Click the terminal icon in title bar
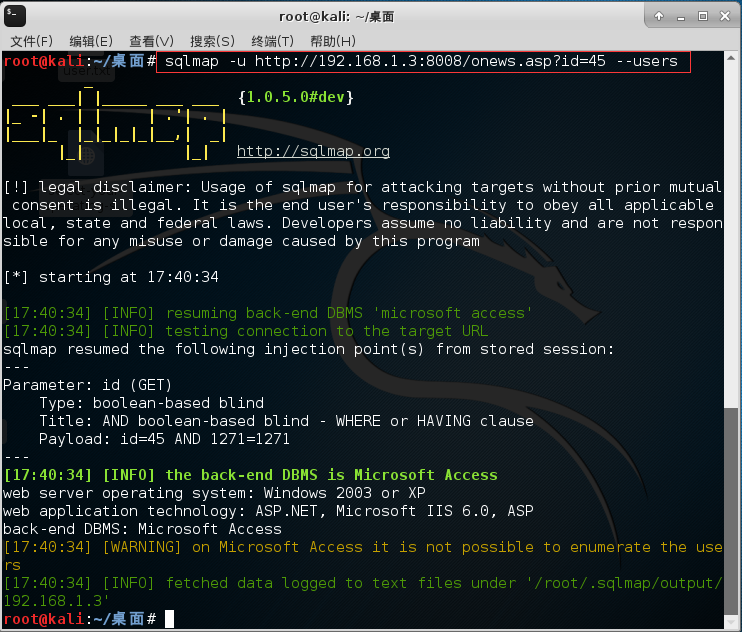 (x=15, y=16)
